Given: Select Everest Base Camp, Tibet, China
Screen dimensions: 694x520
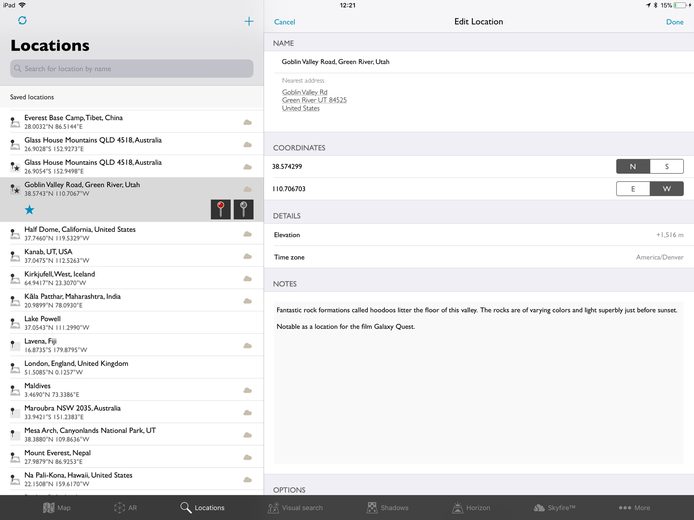Looking at the screenshot, I should point(132,122).
